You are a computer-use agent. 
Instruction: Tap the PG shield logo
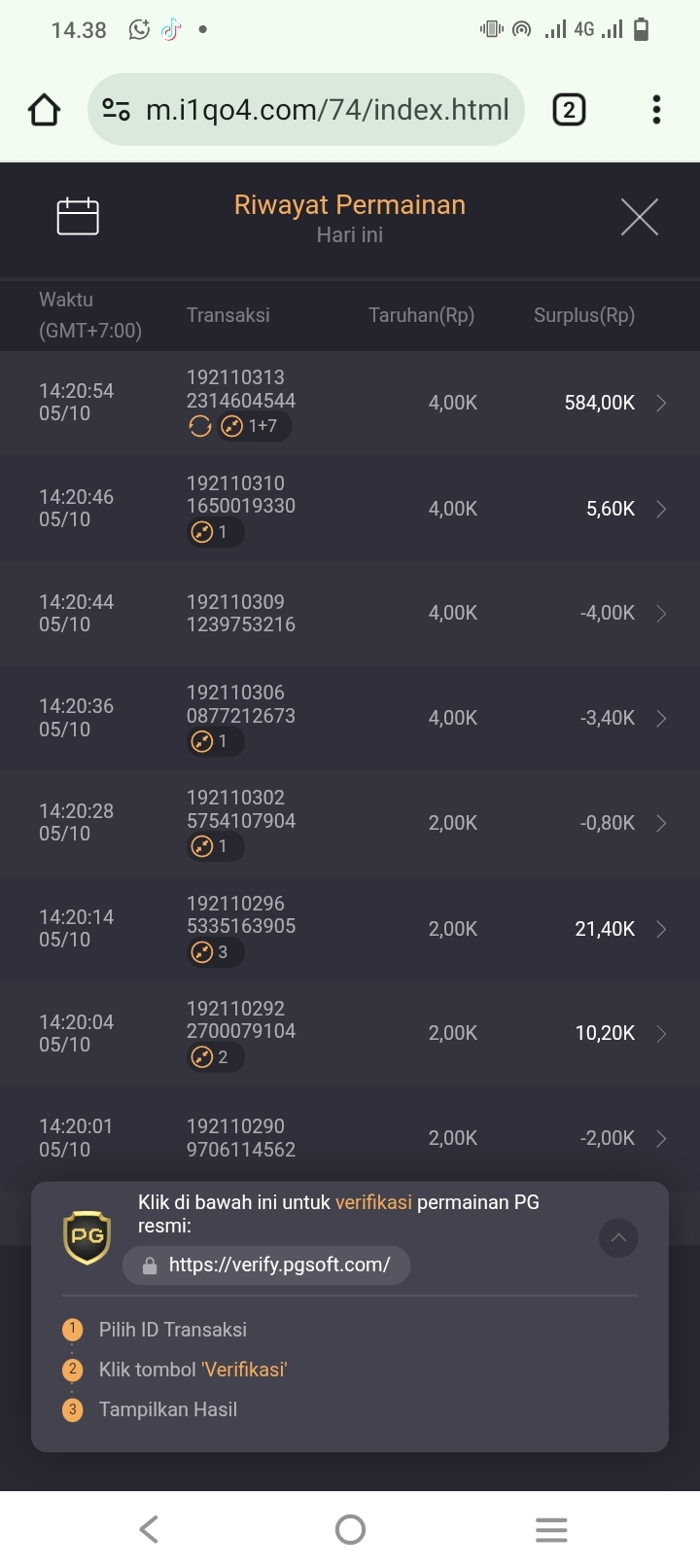click(87, 1237)
